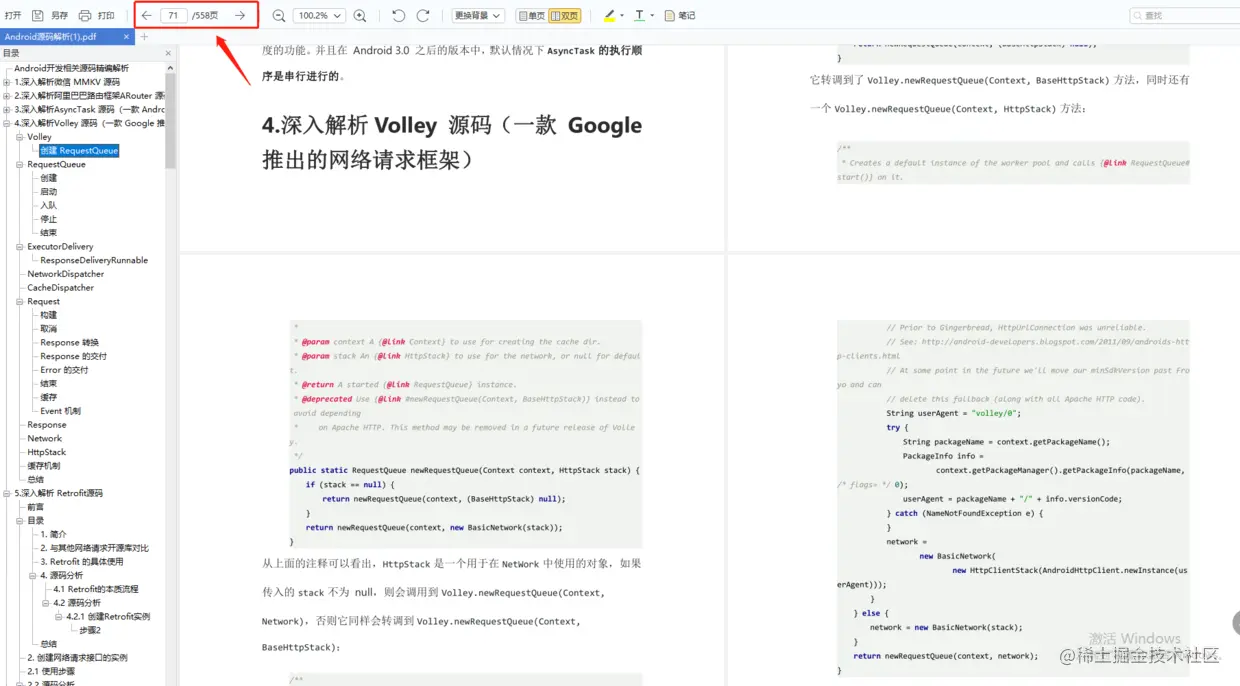Expand chapter 3 AsyncTask node

[7, 109]
